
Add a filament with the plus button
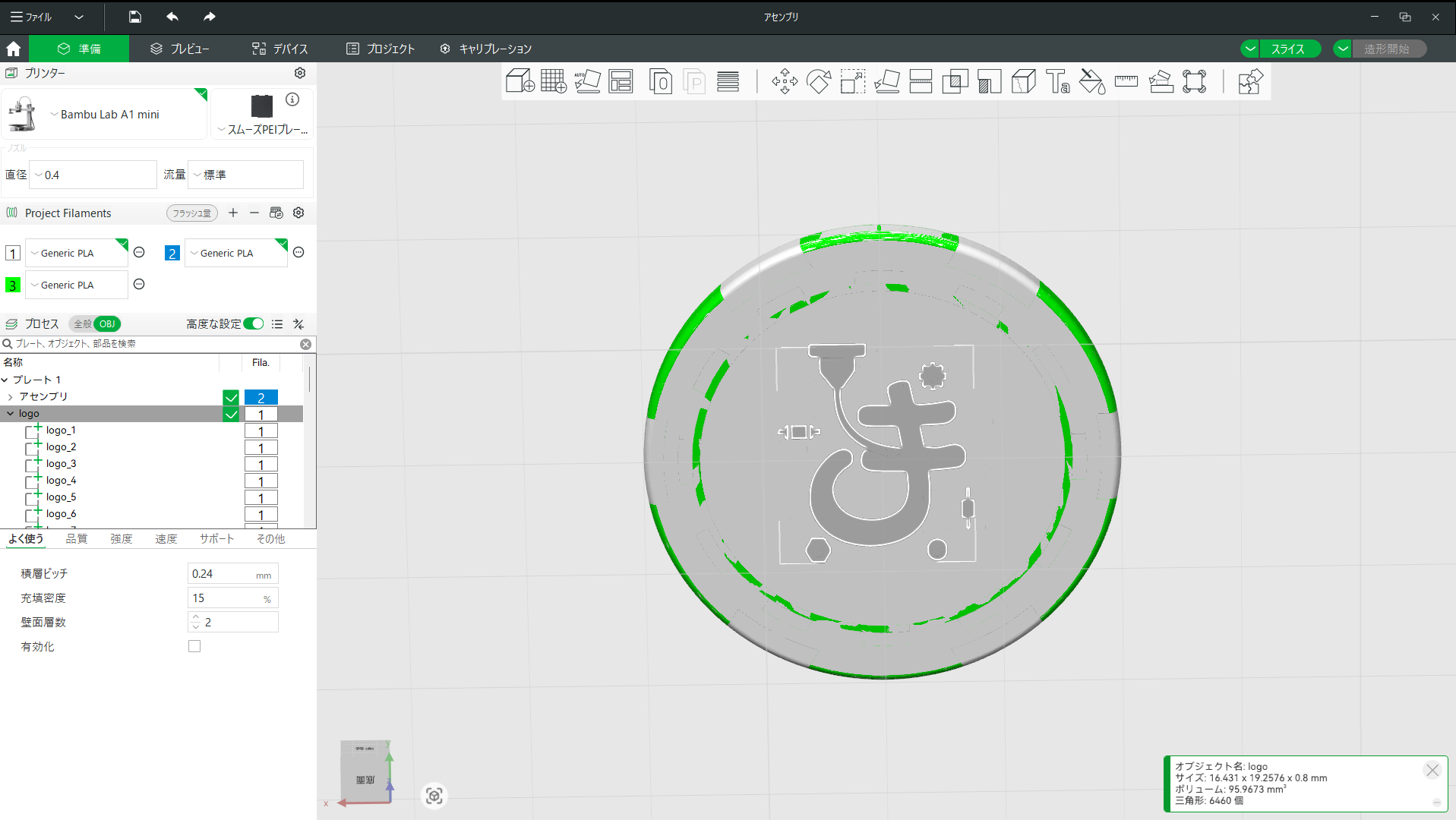pos(233,213)
